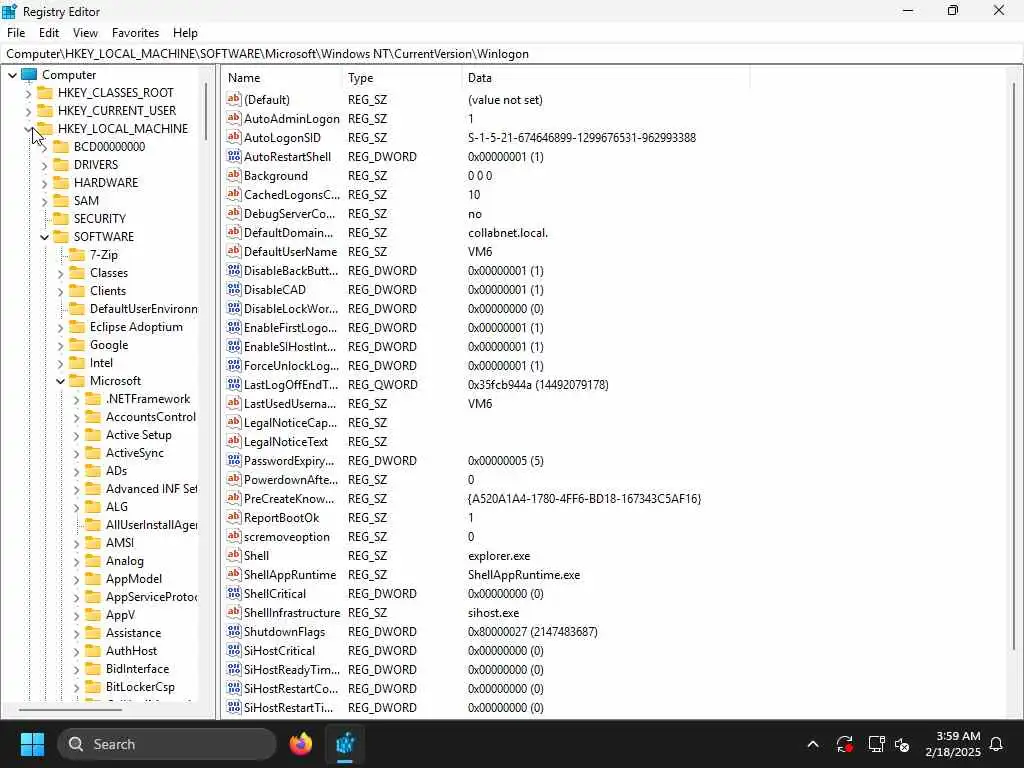Click the ShellInfrastructure string icon
The image size is (1024, 768).
pos(234,613)
